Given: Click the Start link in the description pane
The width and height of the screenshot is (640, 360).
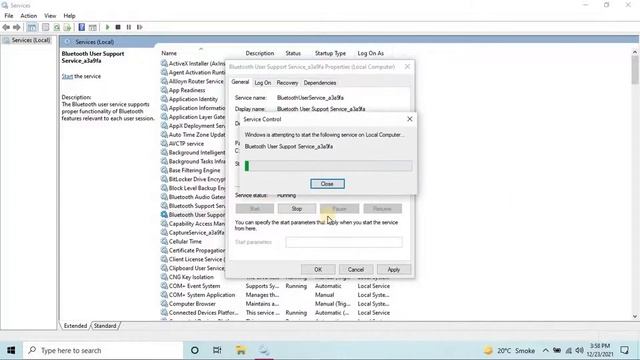Looking at the screenshot, I should tap(67, 76).
